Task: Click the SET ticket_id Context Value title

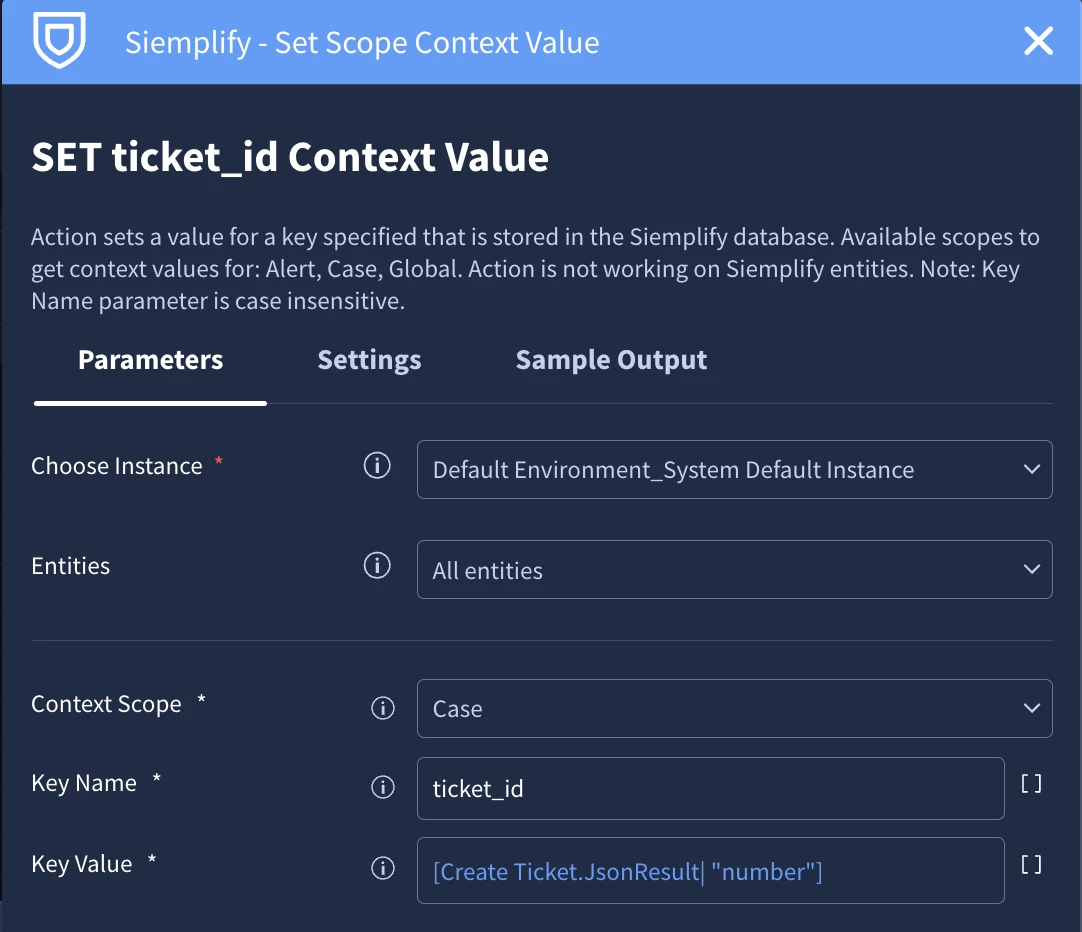Action: coord(290,157)
